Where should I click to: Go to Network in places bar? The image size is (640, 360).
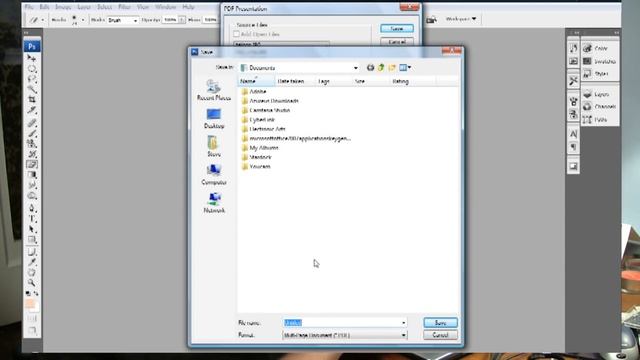[214, 203]
